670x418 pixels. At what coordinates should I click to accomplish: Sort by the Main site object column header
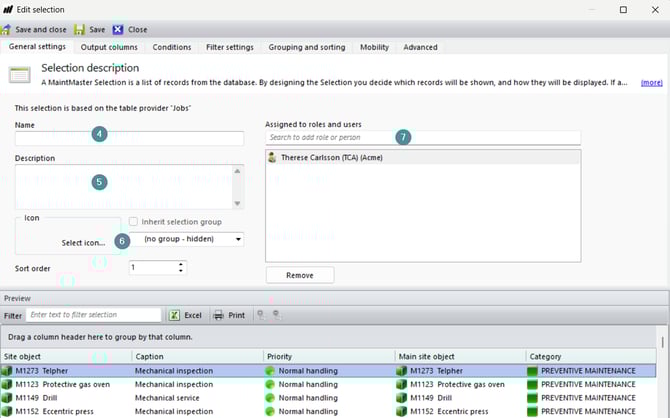(460, 356)
